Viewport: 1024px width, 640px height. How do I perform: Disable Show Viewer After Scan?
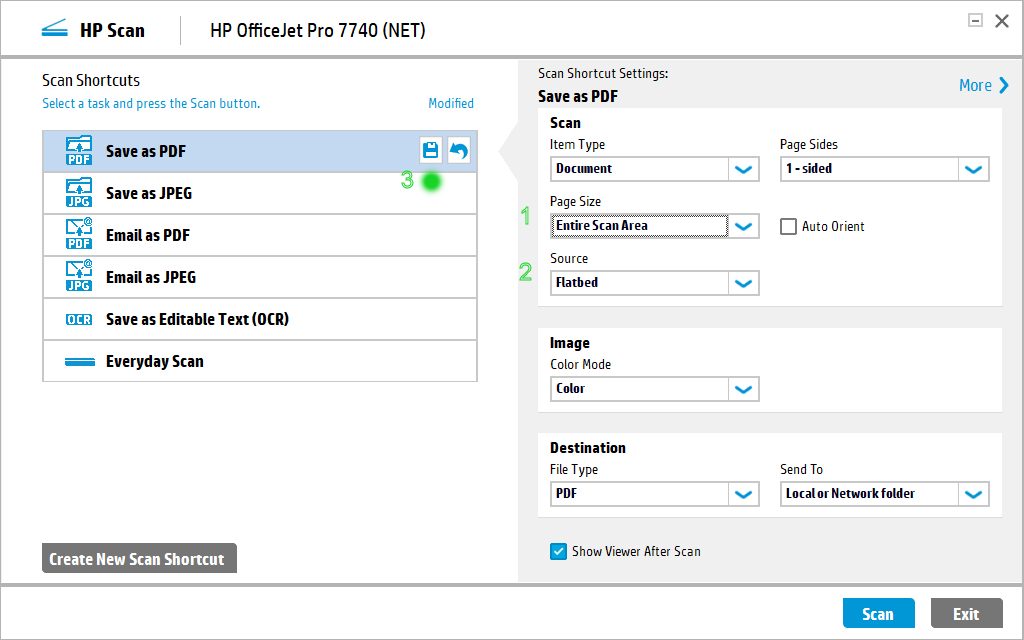558,551
